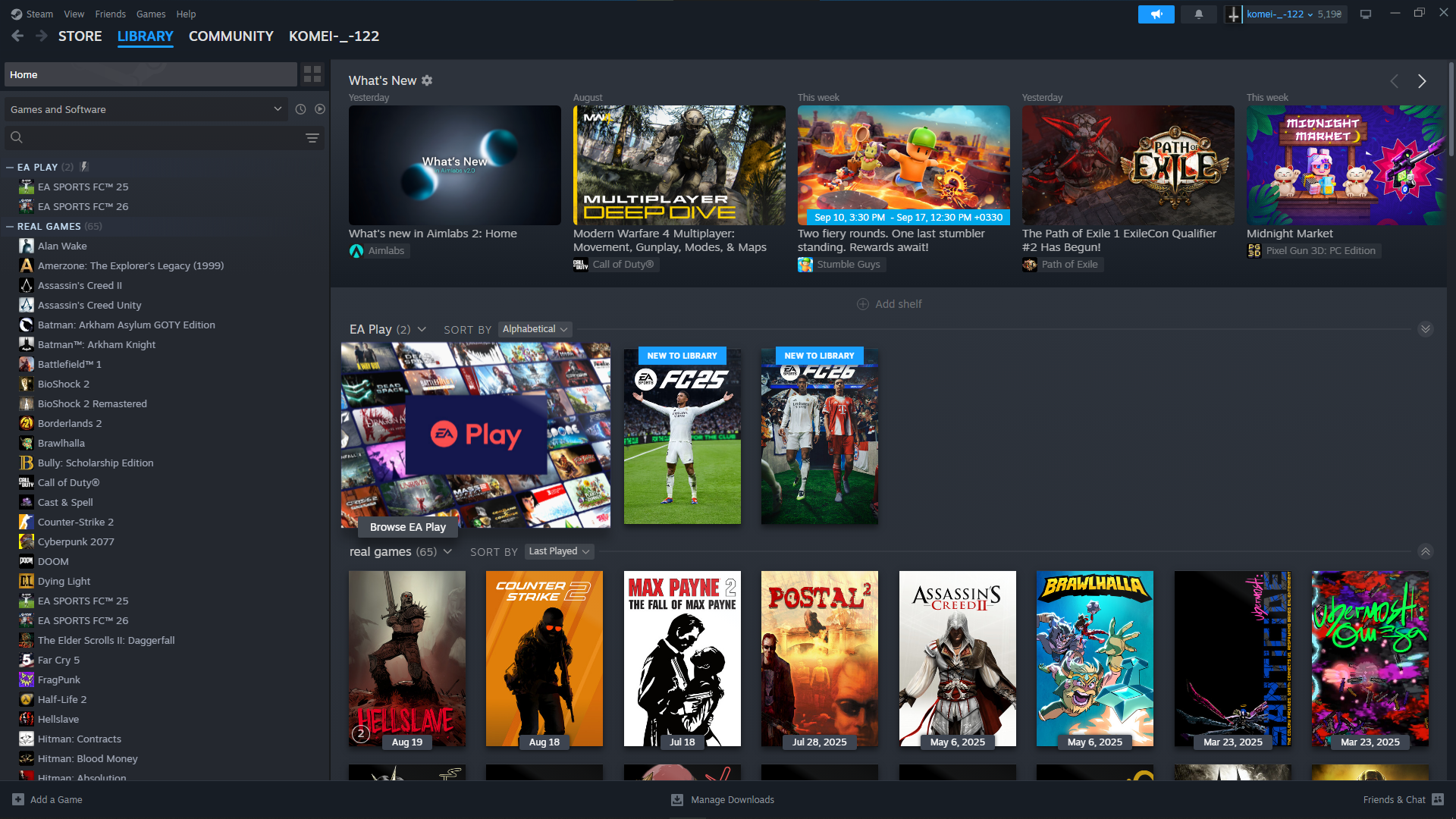This screenshot has height=819, width=1456.
Task: Click the library search magnifier icon
Action: pos(17,137)
